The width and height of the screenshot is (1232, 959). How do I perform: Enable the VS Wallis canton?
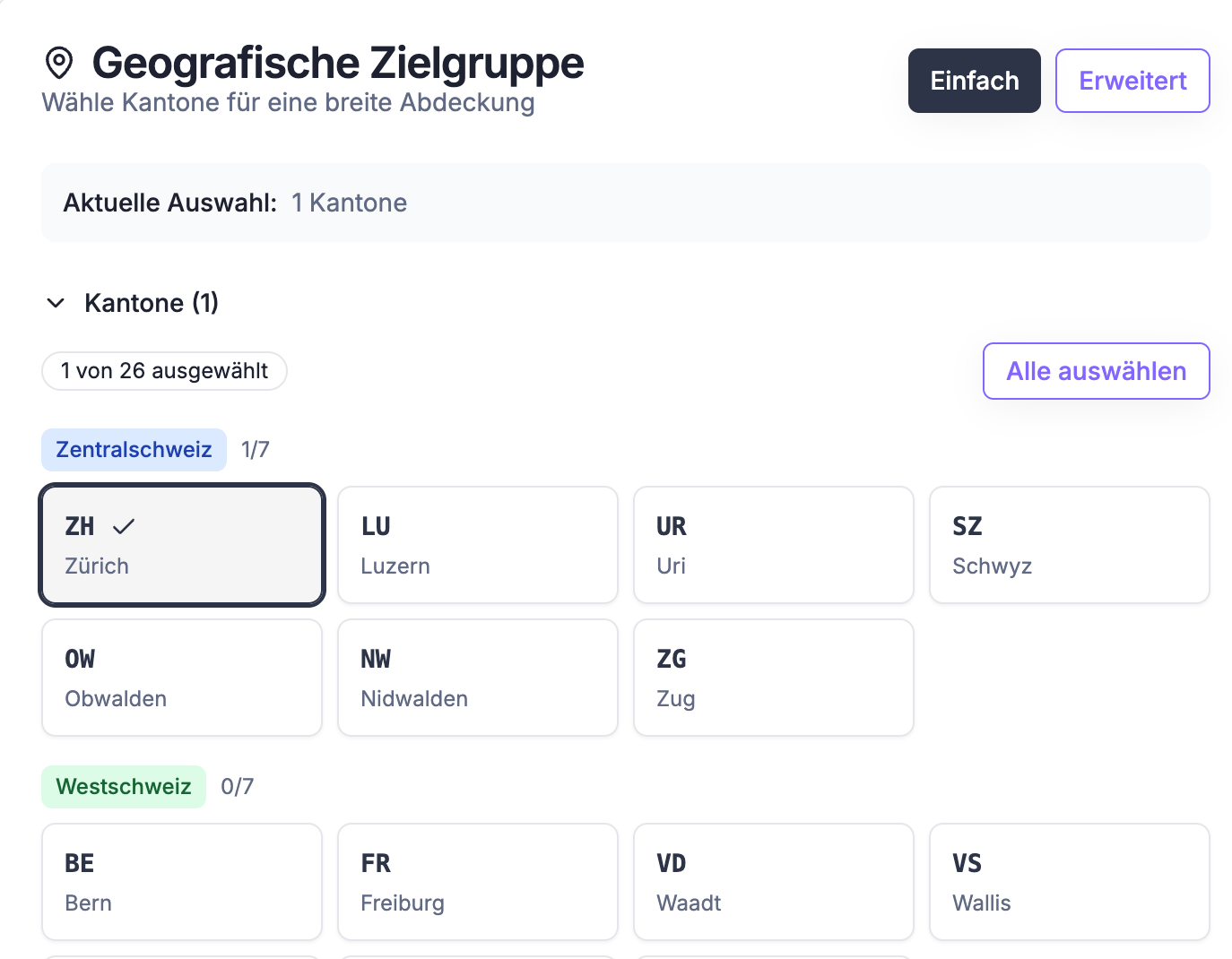coord(1069,882)
